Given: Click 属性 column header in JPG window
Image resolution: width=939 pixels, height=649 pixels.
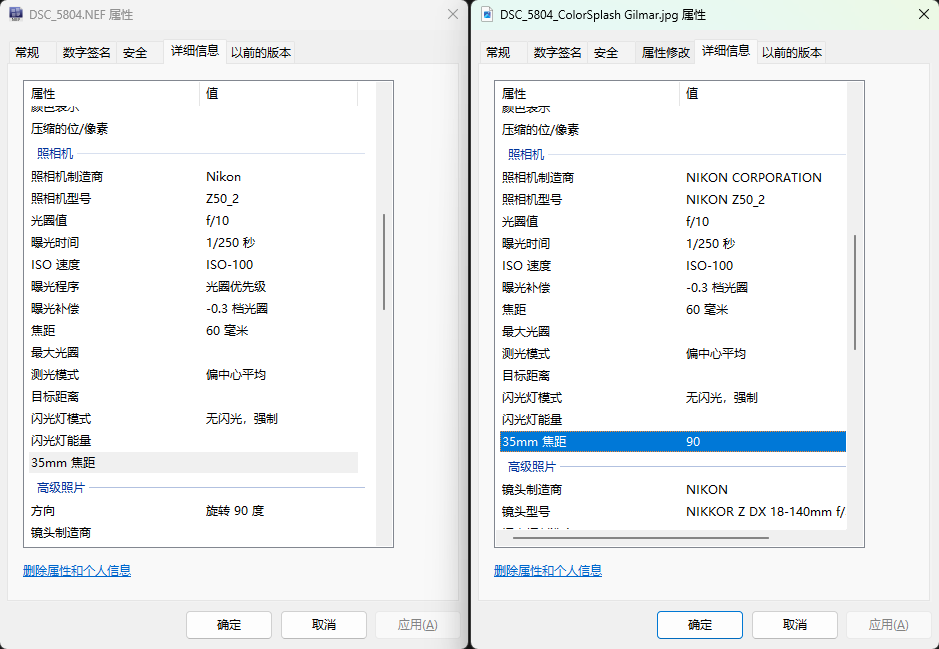Looking at the screenshot, I should coord(587,93).
